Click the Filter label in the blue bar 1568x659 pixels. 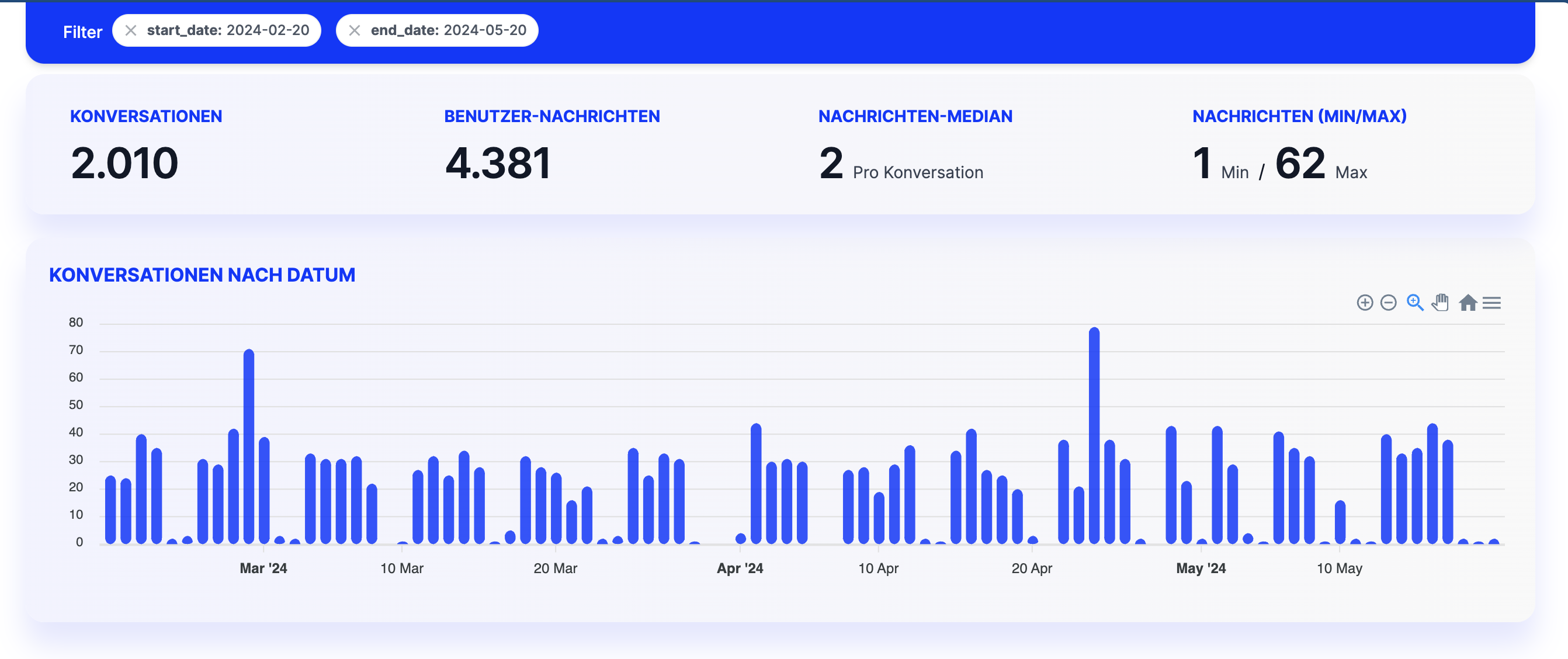click(x=83, y=32)
